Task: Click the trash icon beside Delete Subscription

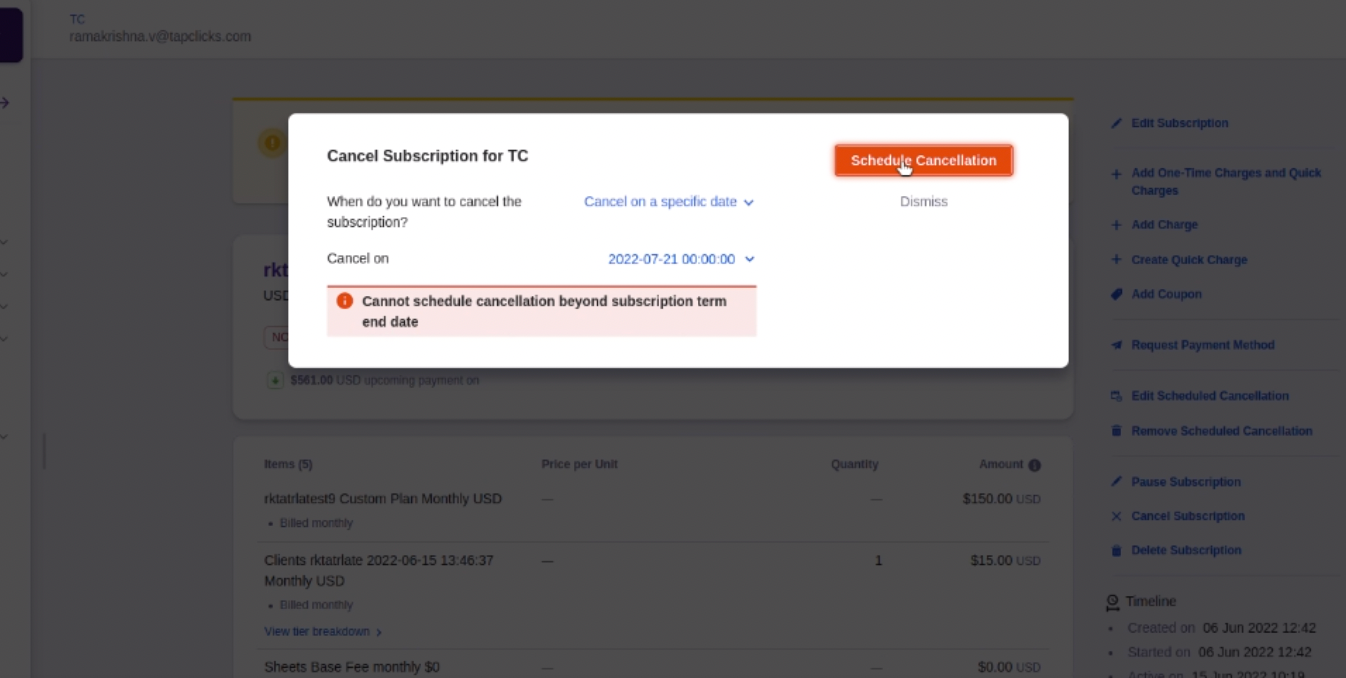Action: click(x=1116, y=550)
